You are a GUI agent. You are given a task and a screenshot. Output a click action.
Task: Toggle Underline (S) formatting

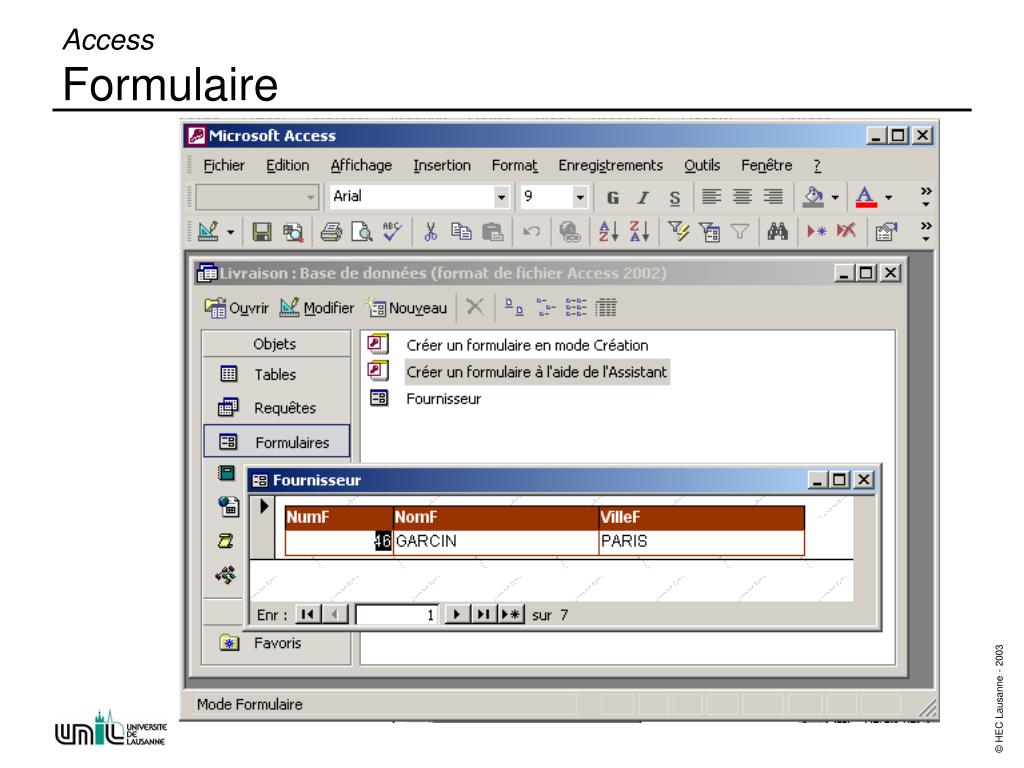tap(675, 197)
